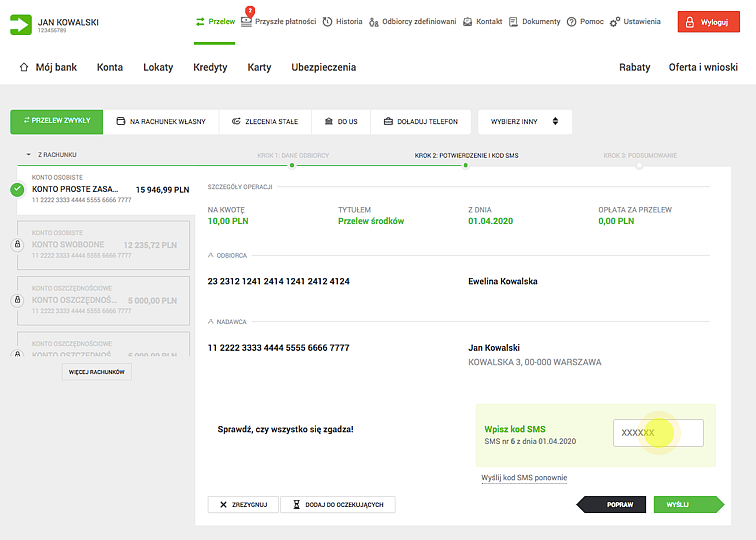Click the Więcej rachunków button
This screenshot has width=756, height=540.
click(96, 372)
